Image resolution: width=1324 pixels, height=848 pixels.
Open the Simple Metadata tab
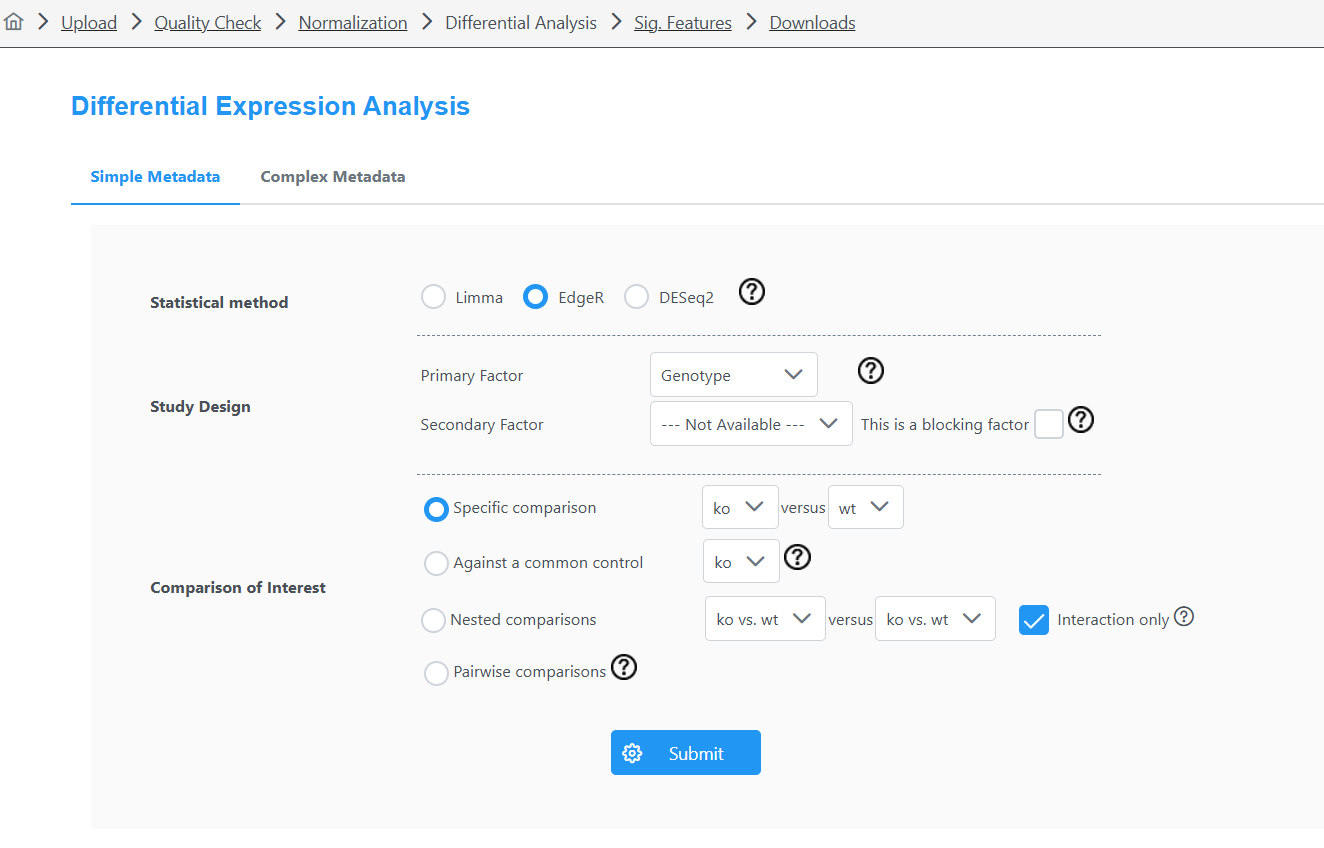pyautogui.click(x=155, y=176)
